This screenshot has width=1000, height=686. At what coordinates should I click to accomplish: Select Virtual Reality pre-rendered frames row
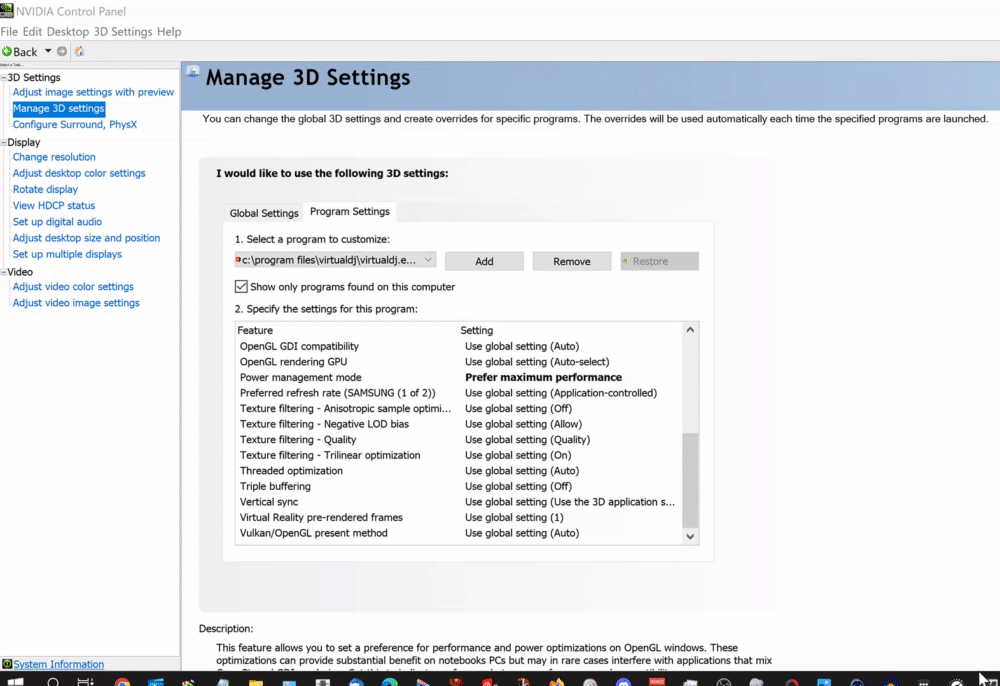[x=459, y=517]
